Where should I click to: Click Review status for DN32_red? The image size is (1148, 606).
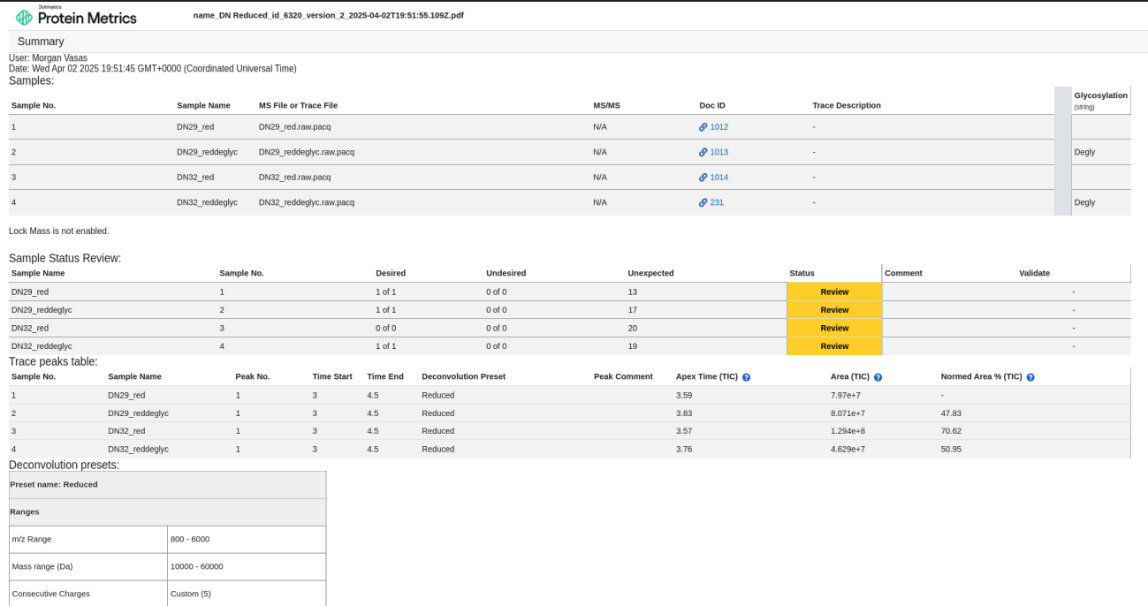coord(834,329)
